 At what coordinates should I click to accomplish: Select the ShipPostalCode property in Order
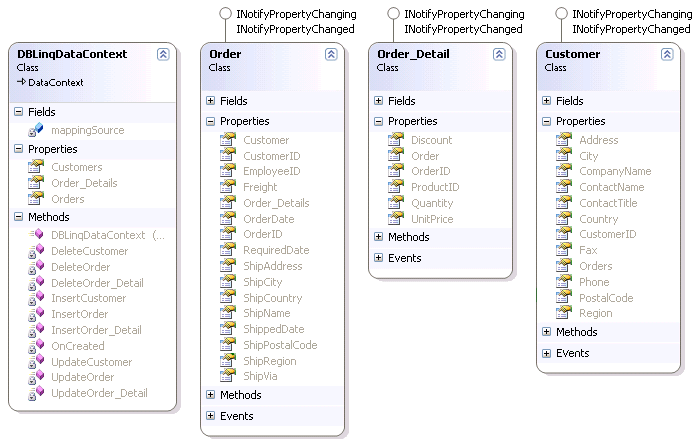(x=280, y=345)
